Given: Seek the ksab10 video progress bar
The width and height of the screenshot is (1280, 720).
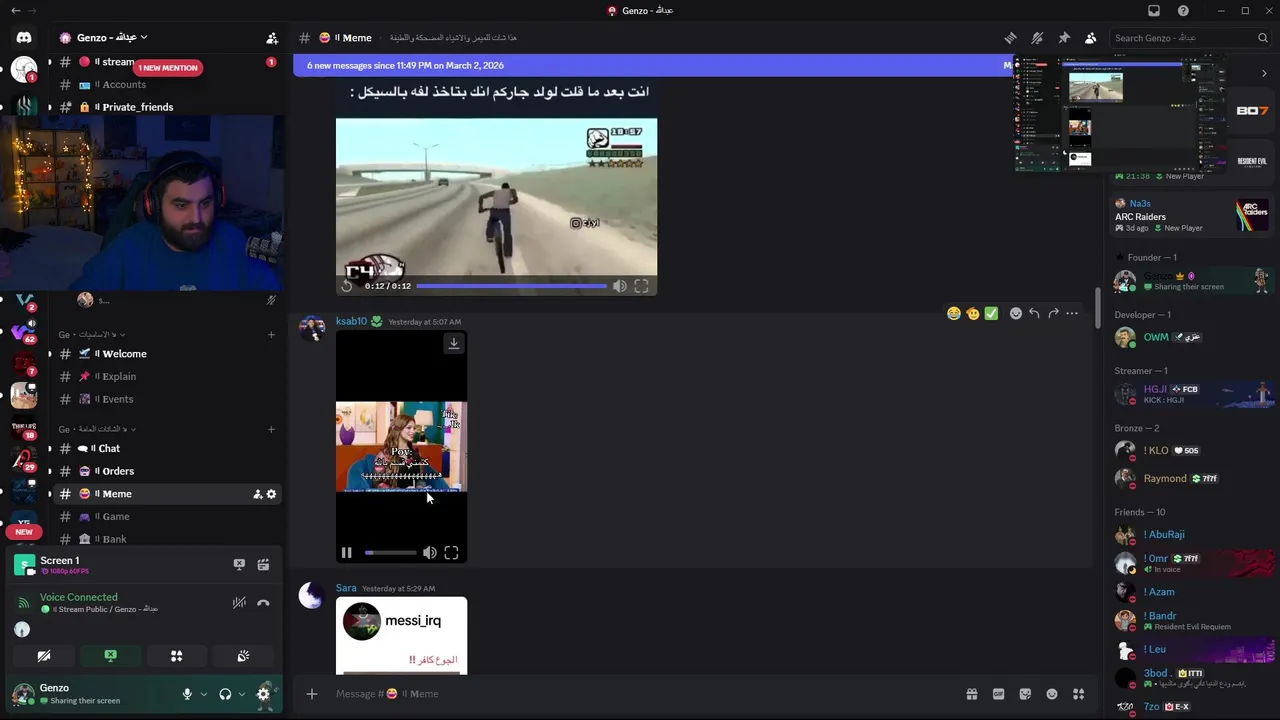Looking at the screenshot, I should (390, 553).
